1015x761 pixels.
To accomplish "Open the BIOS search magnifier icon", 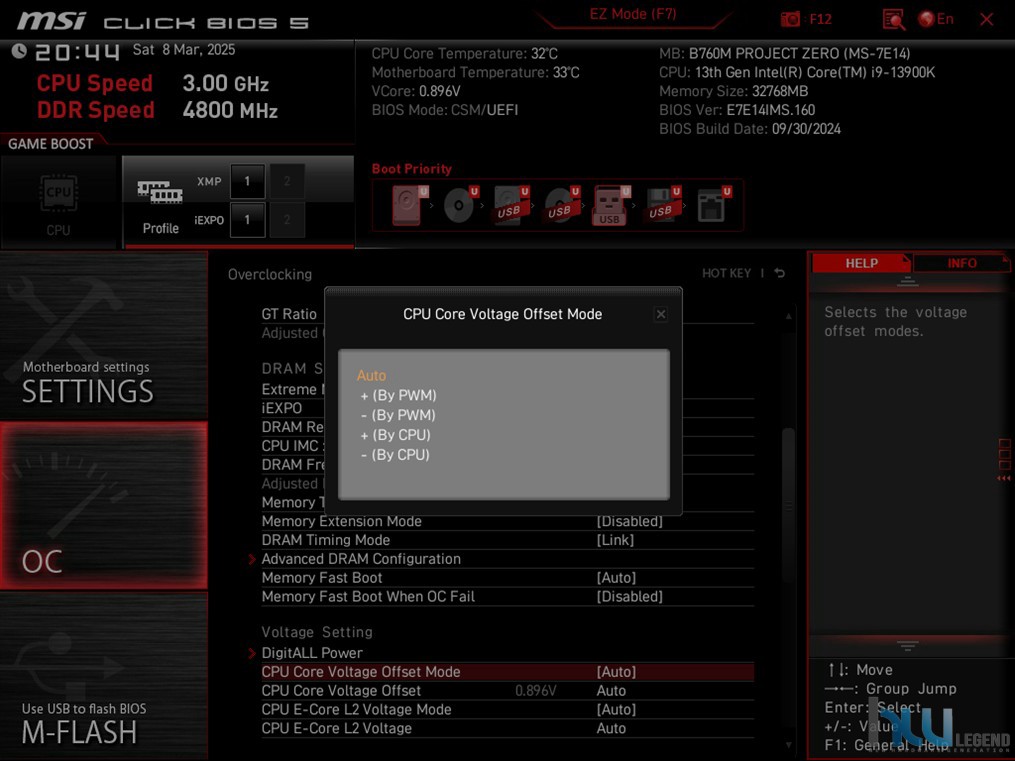I will tap(893, 19).
